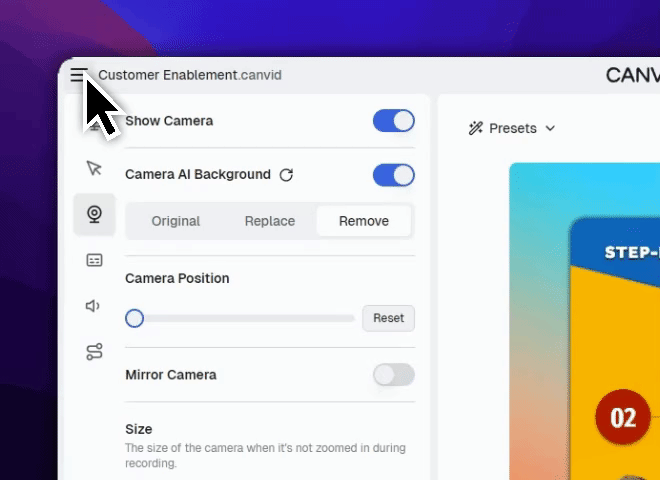Turn off Show Camera toggle
The image size is (660, 480).
(x=393, y=121)
